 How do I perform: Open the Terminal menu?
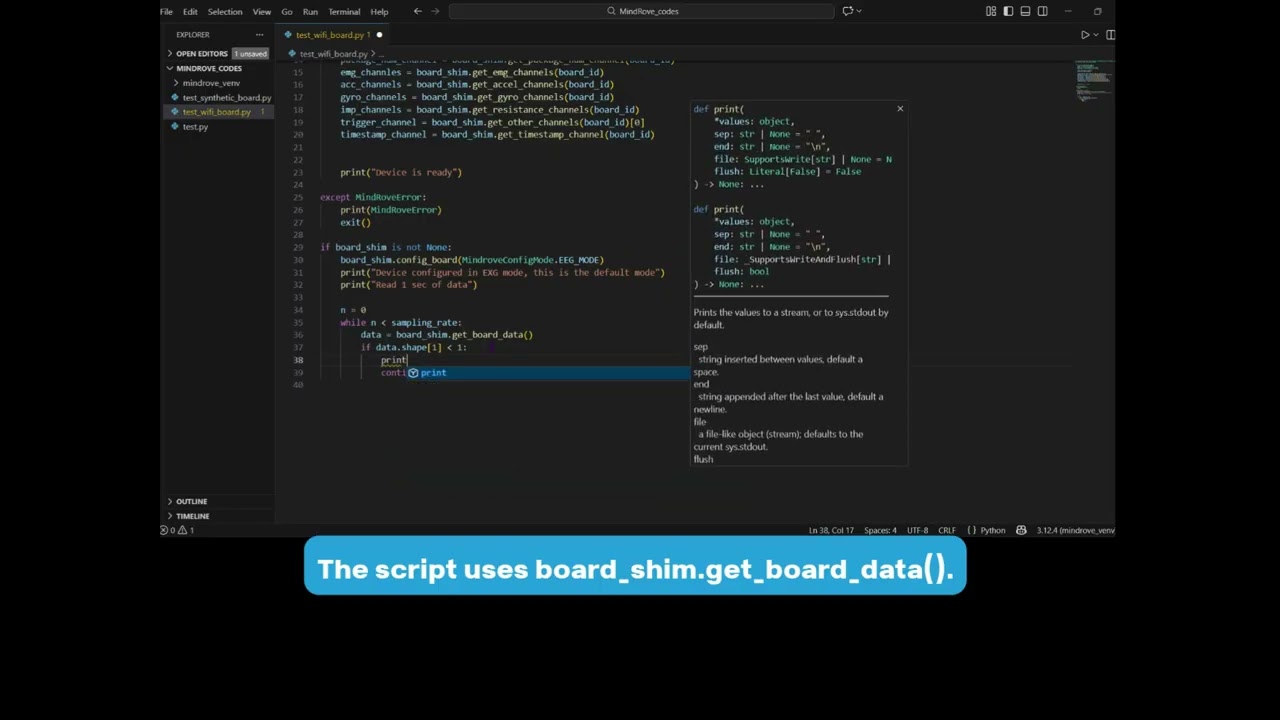pyautogui.click(x=344, y=12)
